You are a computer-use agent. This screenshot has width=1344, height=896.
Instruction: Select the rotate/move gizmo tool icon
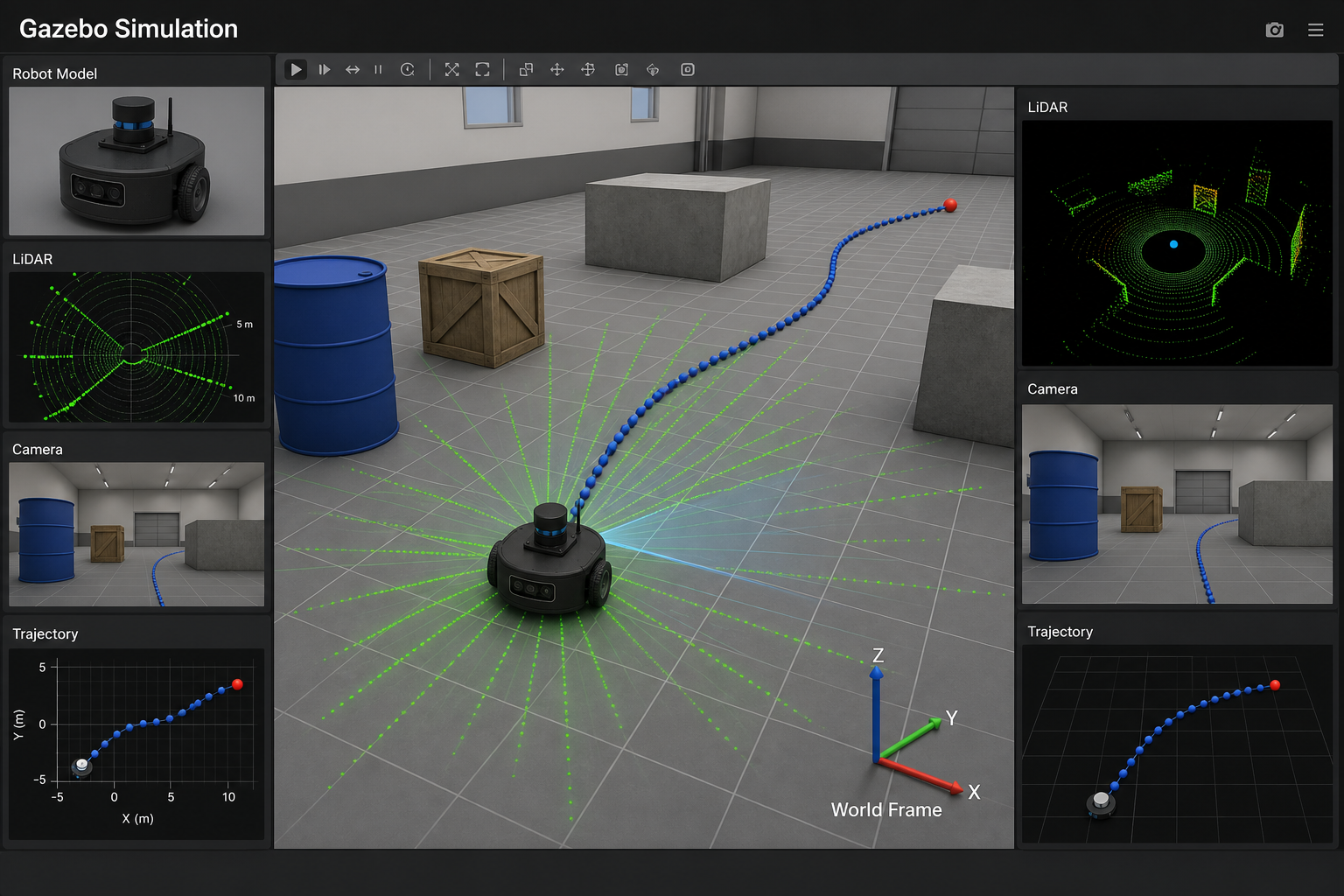tap(588, 69)
